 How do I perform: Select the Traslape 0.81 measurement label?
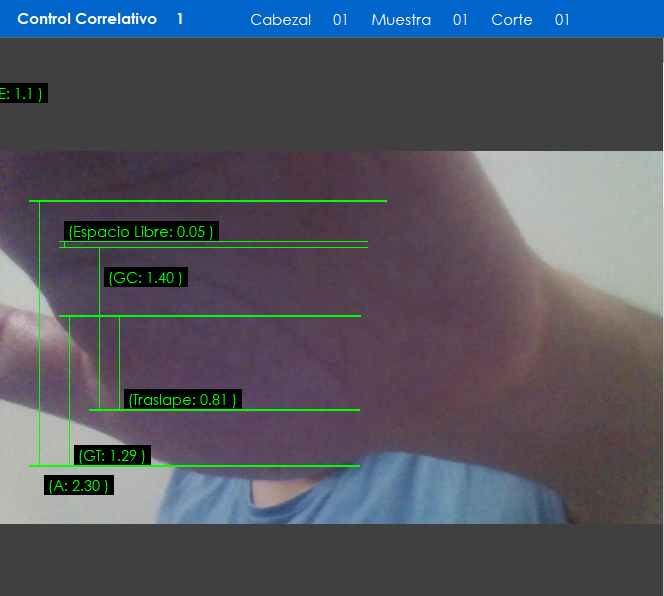pyautogui.click(x=182, y=400)
